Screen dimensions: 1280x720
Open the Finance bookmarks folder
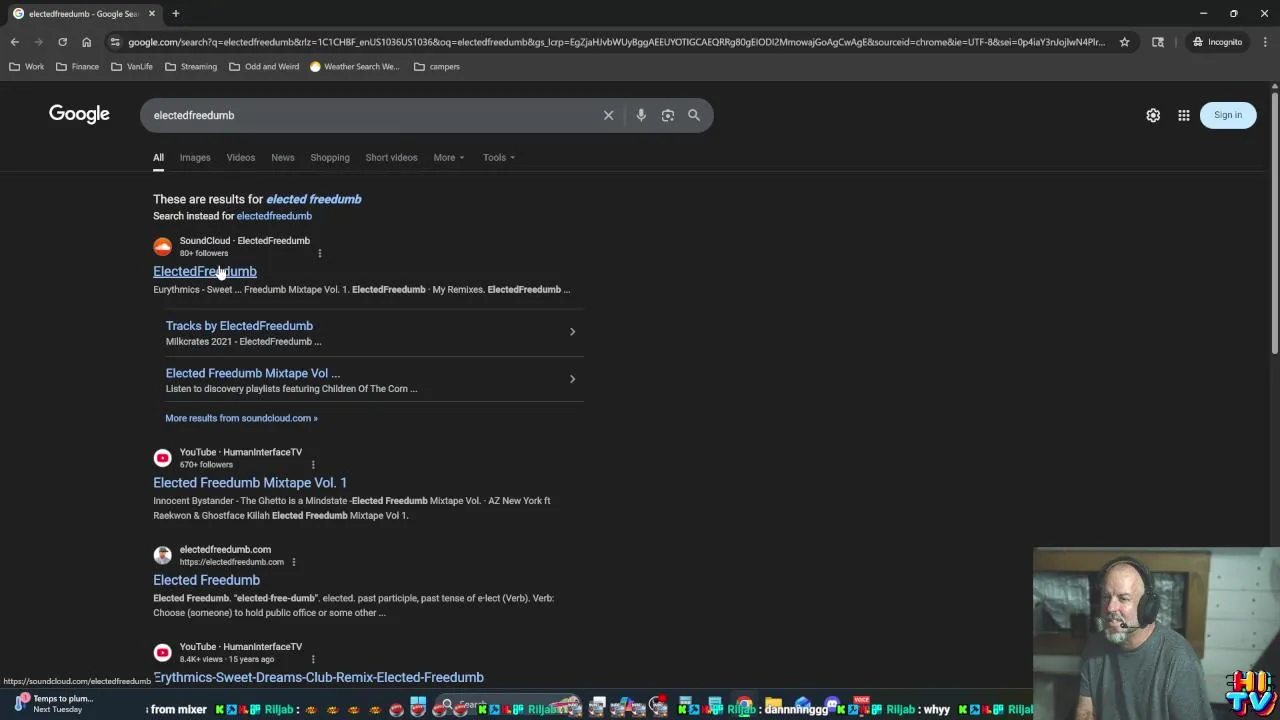pyautogui.click(x=77, y=67)
